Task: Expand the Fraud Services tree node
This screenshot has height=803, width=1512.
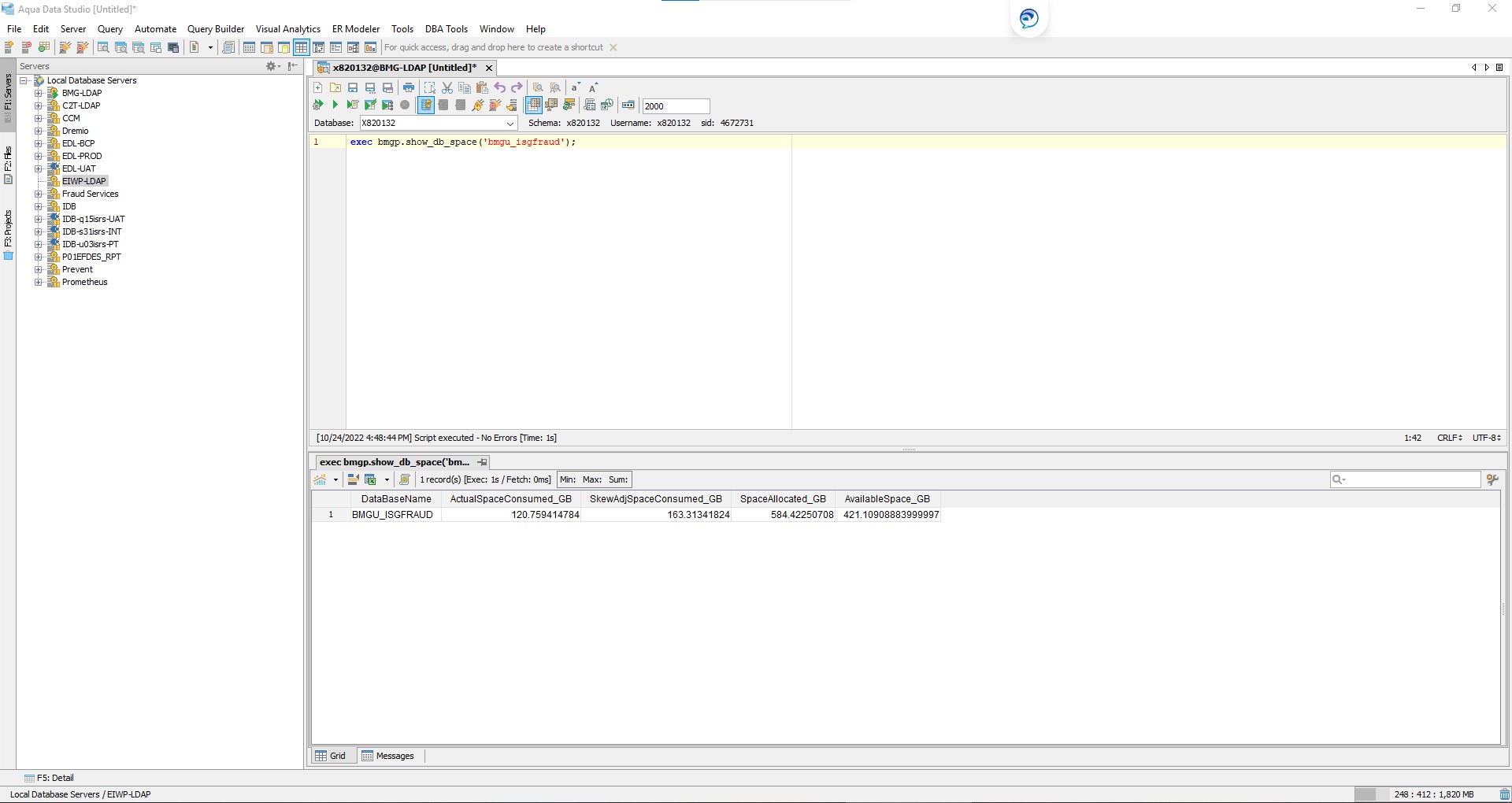Action: [38, 194]
